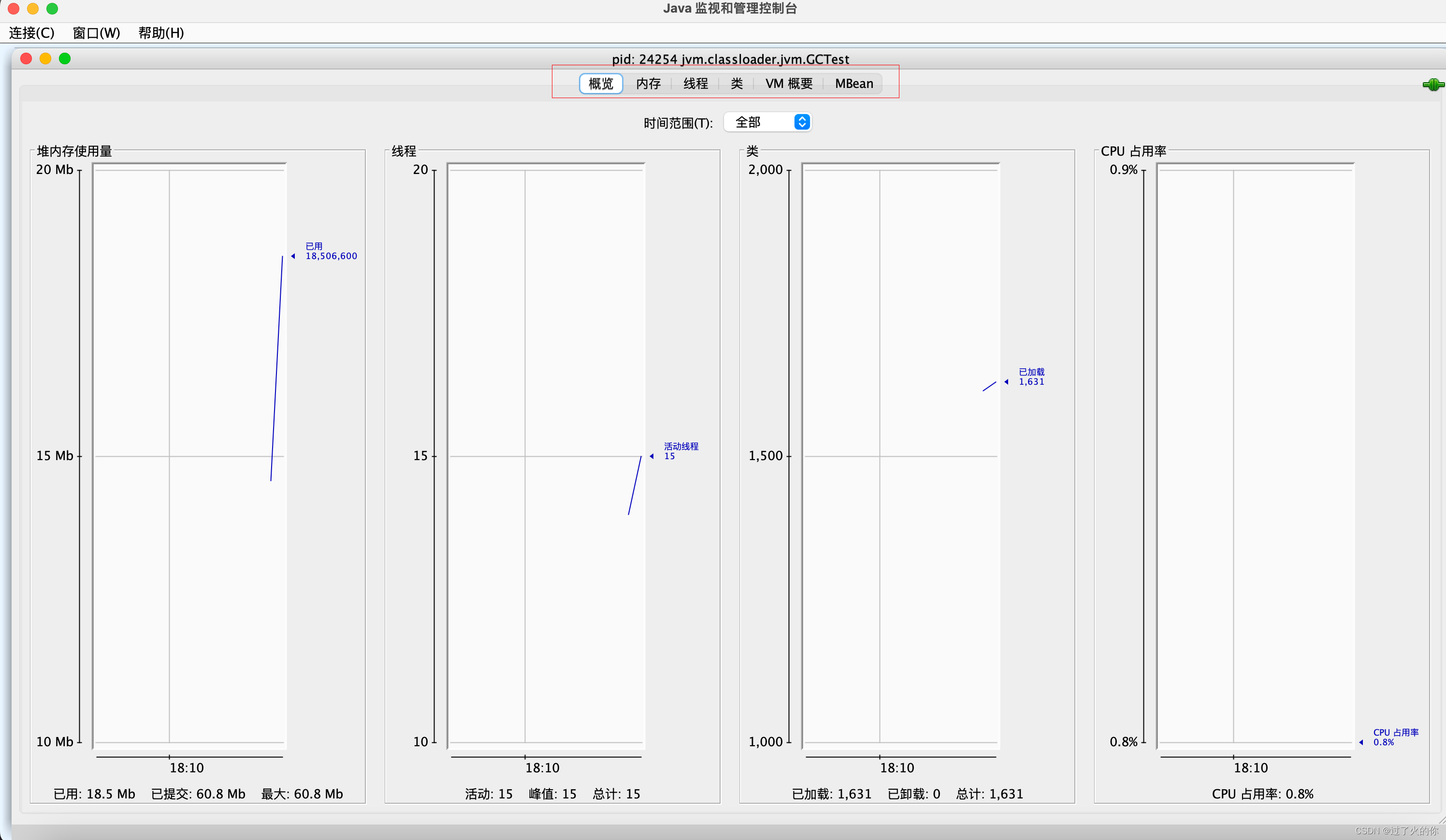Screen dimensions: 1446x840
Task: Open the 帮助(H) menu
Action: pos(161,33)
